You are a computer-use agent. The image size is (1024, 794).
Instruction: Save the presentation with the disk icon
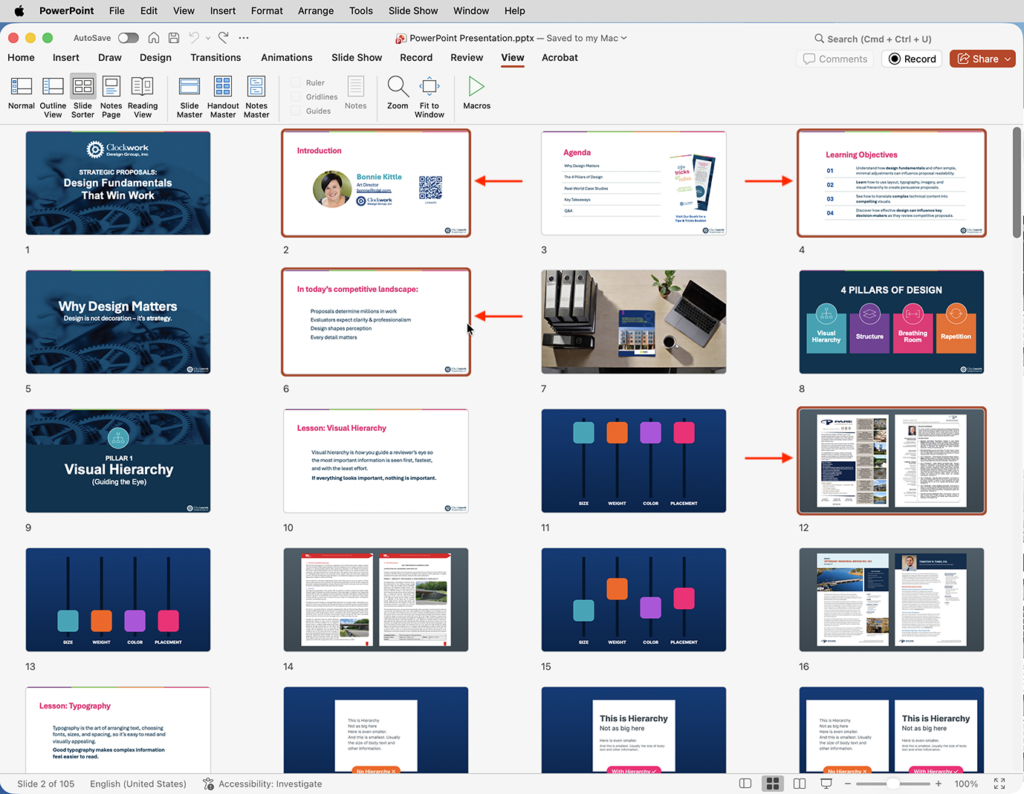click(x=174, y=38)
